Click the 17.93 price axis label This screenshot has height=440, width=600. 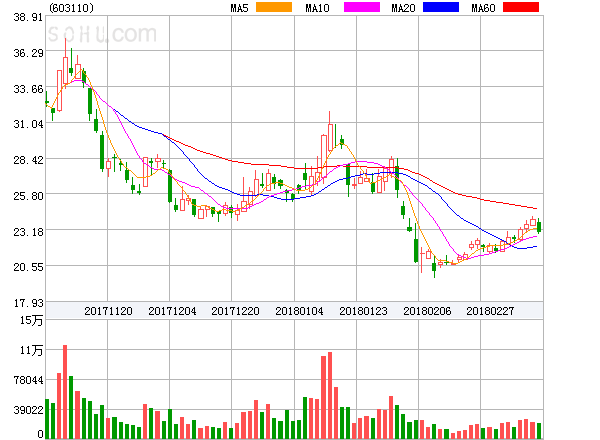point(28,303)
